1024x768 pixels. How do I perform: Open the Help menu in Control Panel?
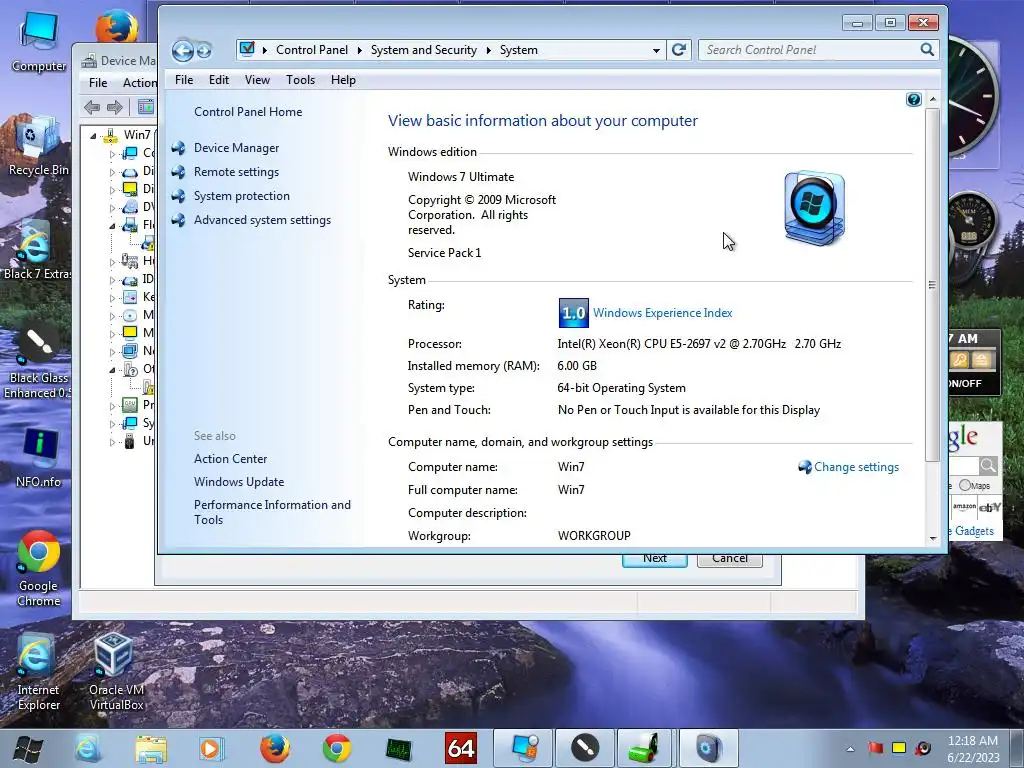point(343,80)
